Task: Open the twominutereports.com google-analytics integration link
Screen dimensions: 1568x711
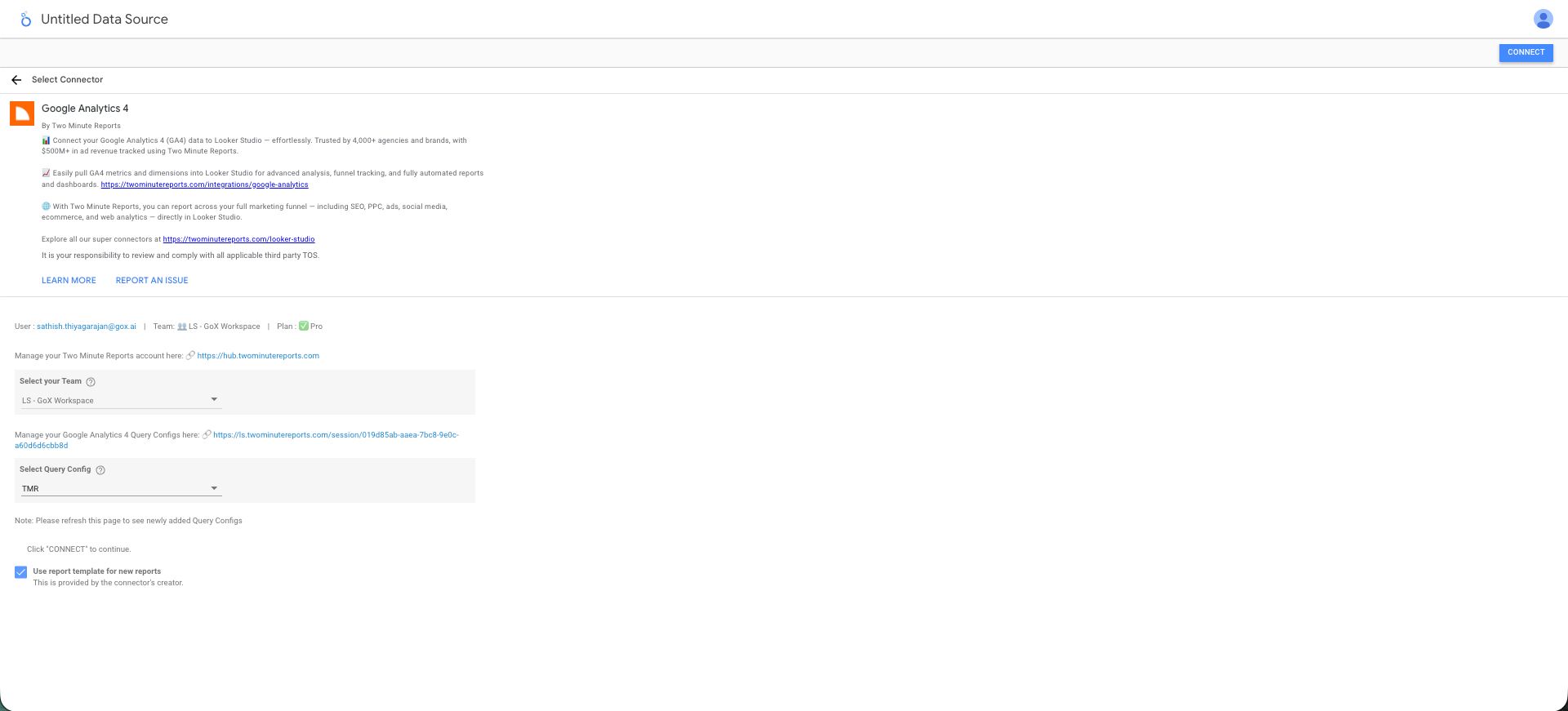Action: pos(204,184)
